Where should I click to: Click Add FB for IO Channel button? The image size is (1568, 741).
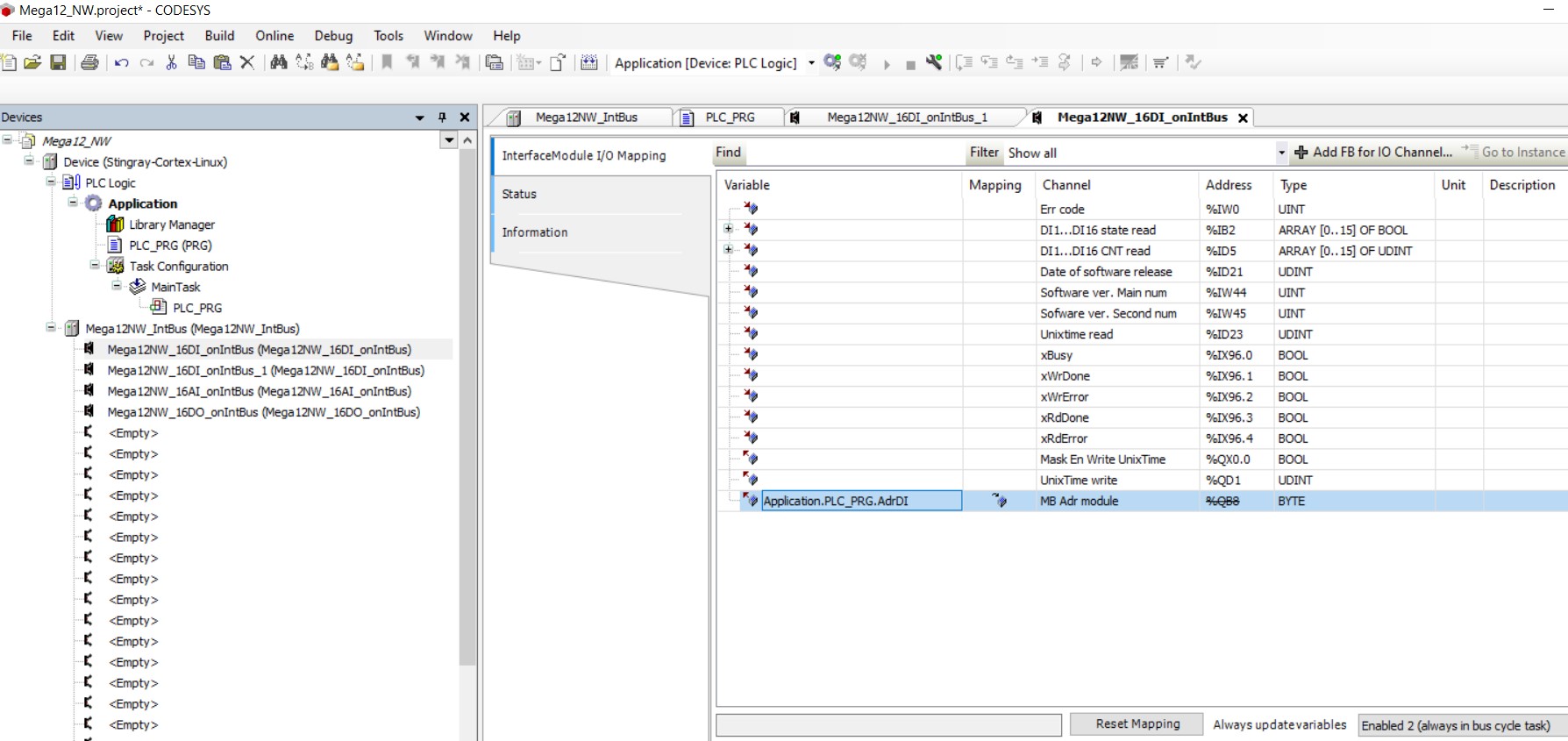pyautogui.click(x=1373, y=153)
